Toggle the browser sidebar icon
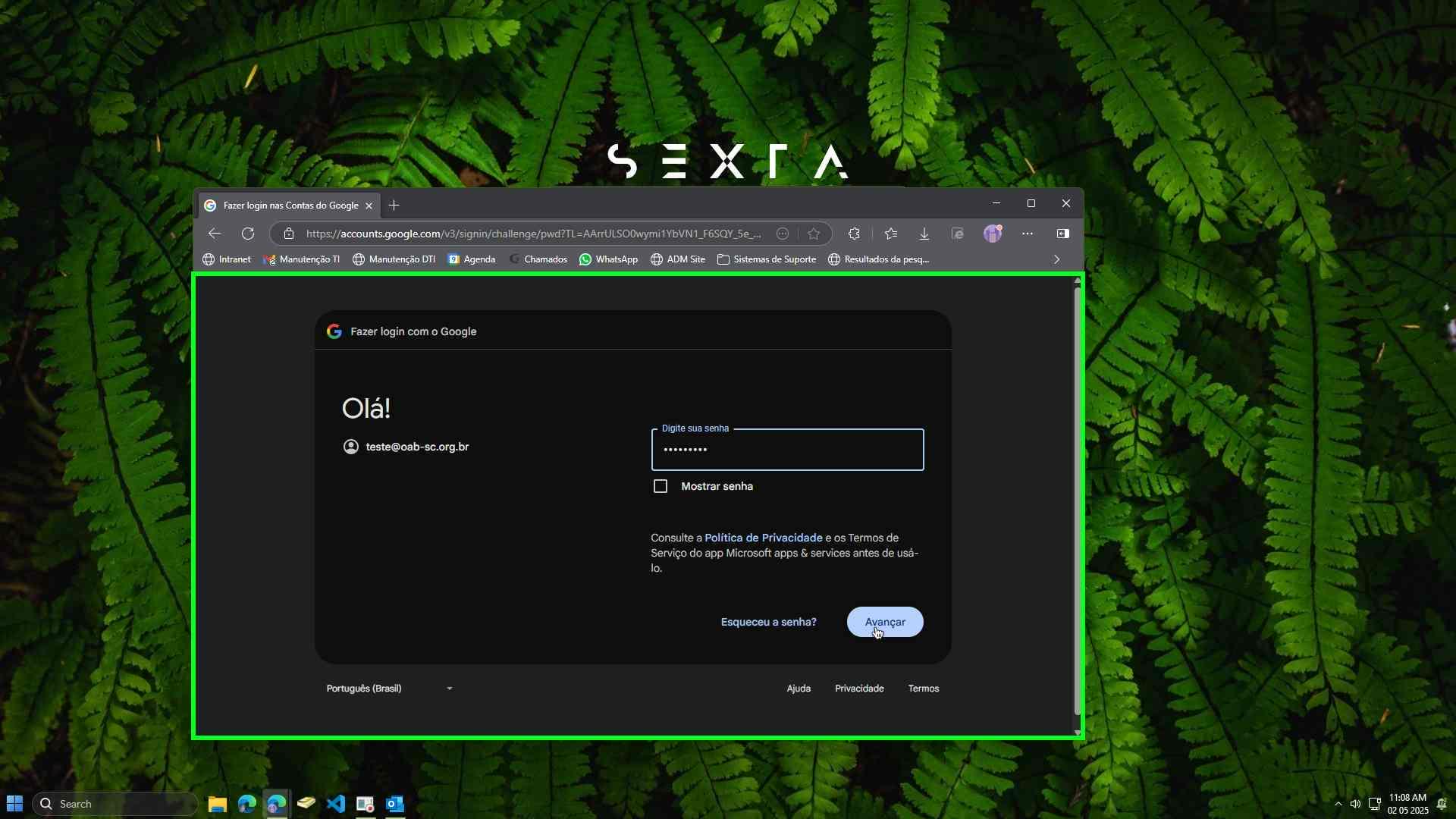This screenshot has height=819, width=1456. (x=1062, y=234)
